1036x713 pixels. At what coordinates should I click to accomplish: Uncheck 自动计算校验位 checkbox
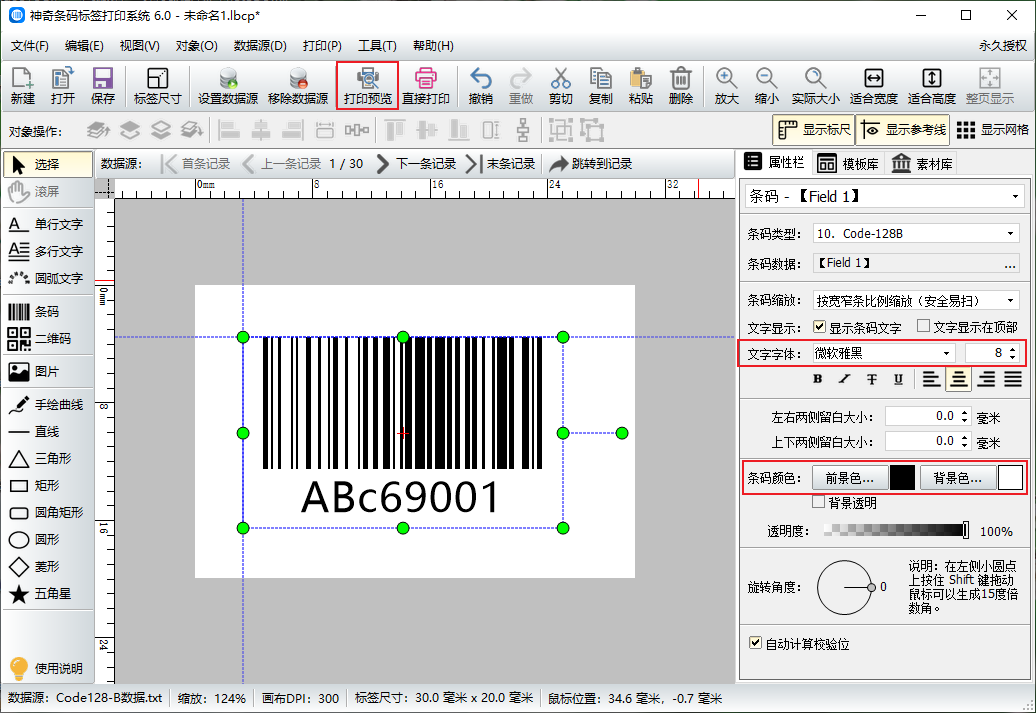click(756, 643)
